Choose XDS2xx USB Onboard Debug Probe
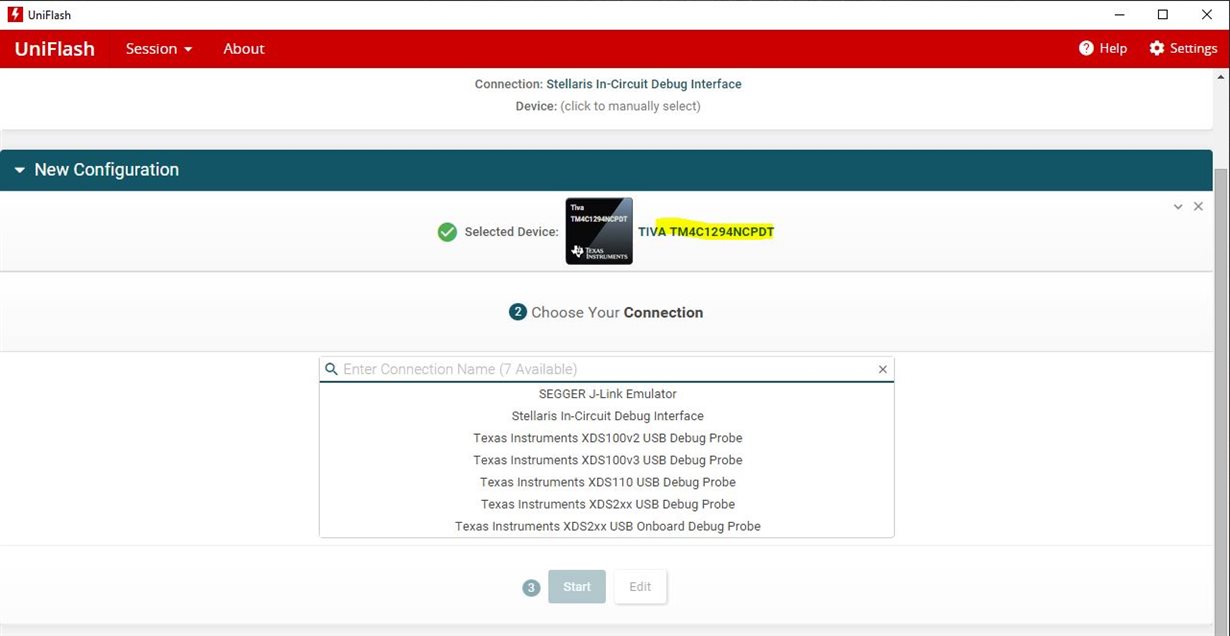The height and width of the screenshot is (636, 1230). pyautogui.click(x=607, y=526)
